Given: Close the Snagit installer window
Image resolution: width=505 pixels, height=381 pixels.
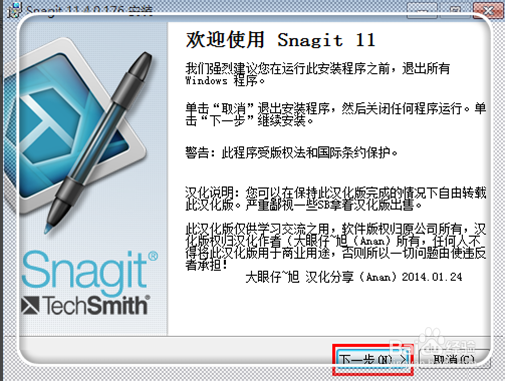Looking at the screenshot, I should pos(488,10).
